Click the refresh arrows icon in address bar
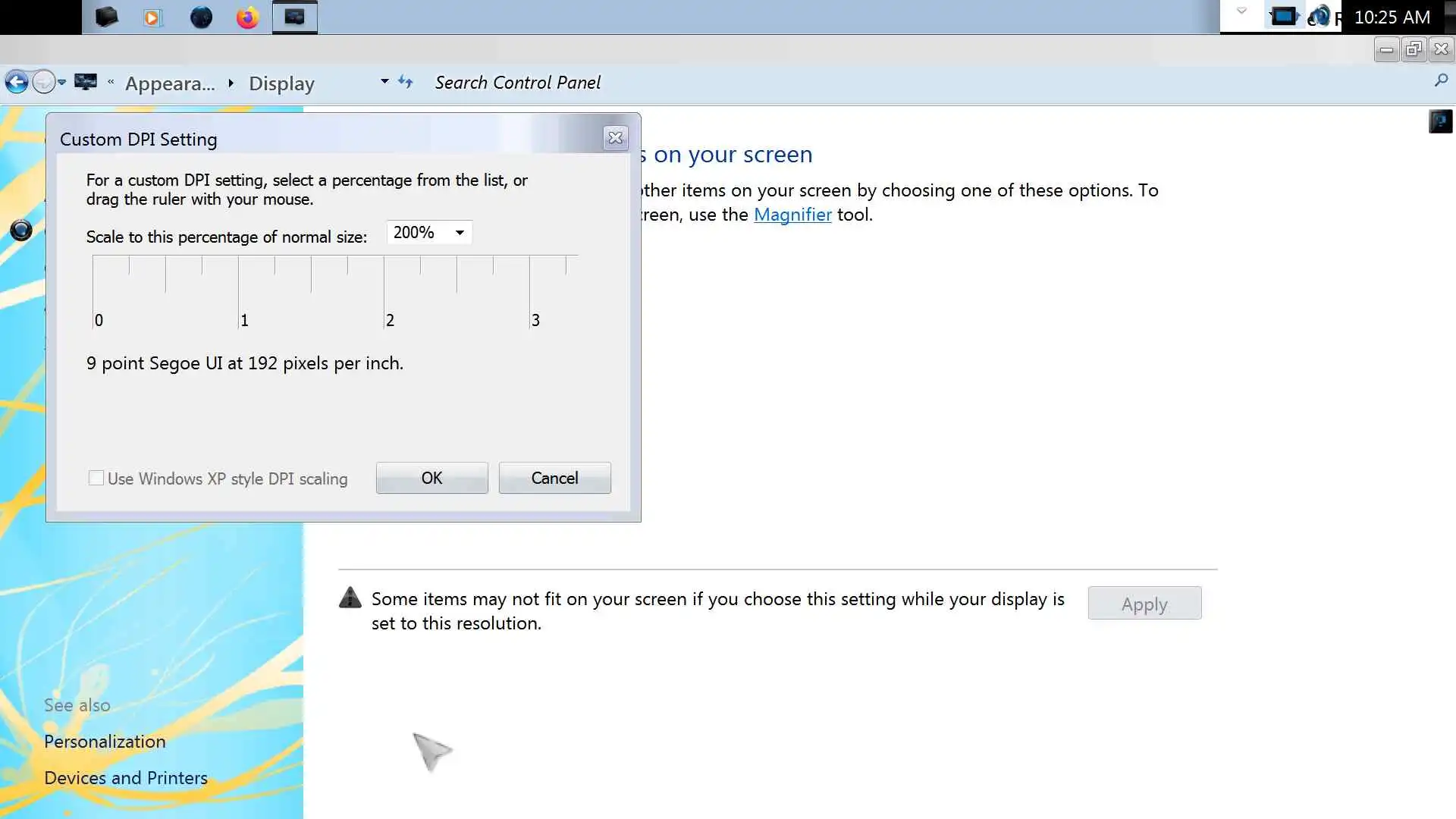This screenshot has width=1456, height=819. coord(406,82)
